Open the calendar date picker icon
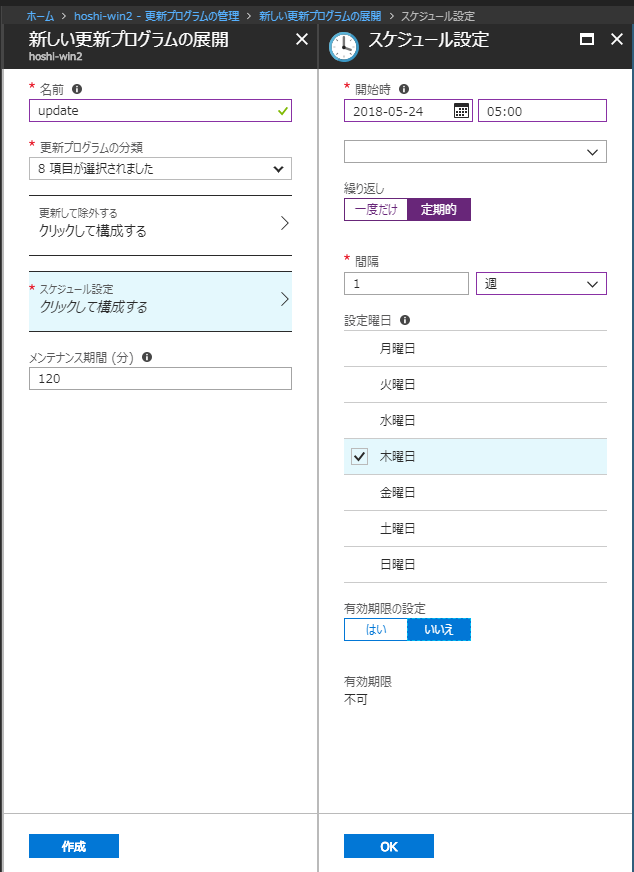Image resolution: width=634 pixels, height=872 pixels. tap(461, 111)
